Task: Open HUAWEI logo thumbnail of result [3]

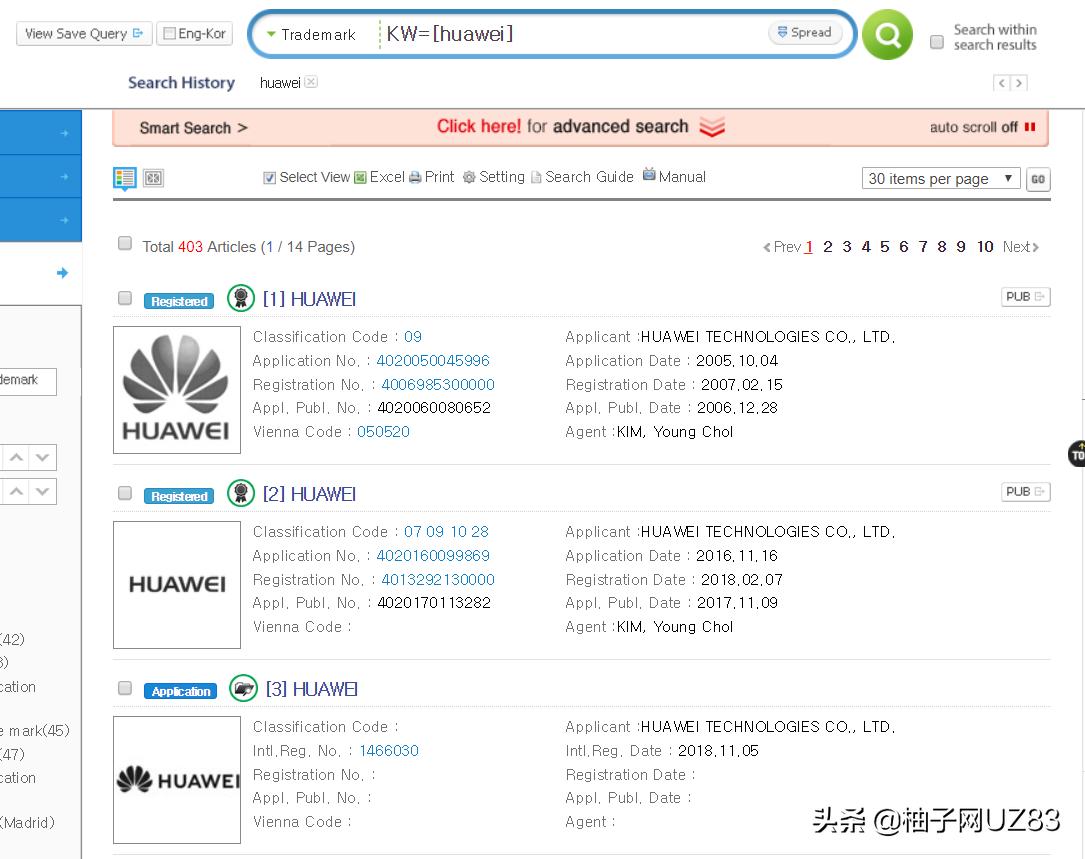Action: [x=177, y=780]
